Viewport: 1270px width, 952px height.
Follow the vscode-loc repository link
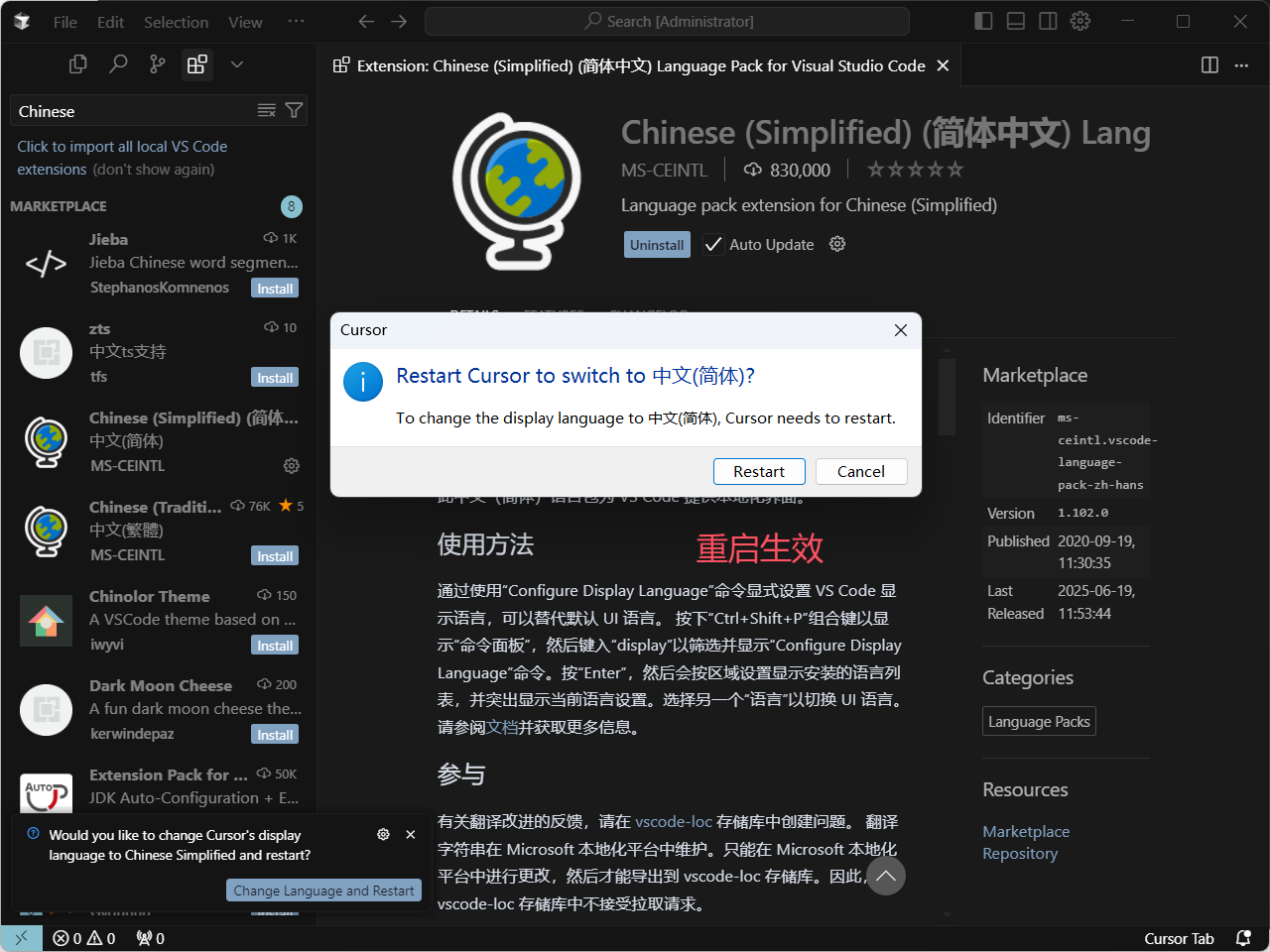pyautogui.click(x=674, y=822)
